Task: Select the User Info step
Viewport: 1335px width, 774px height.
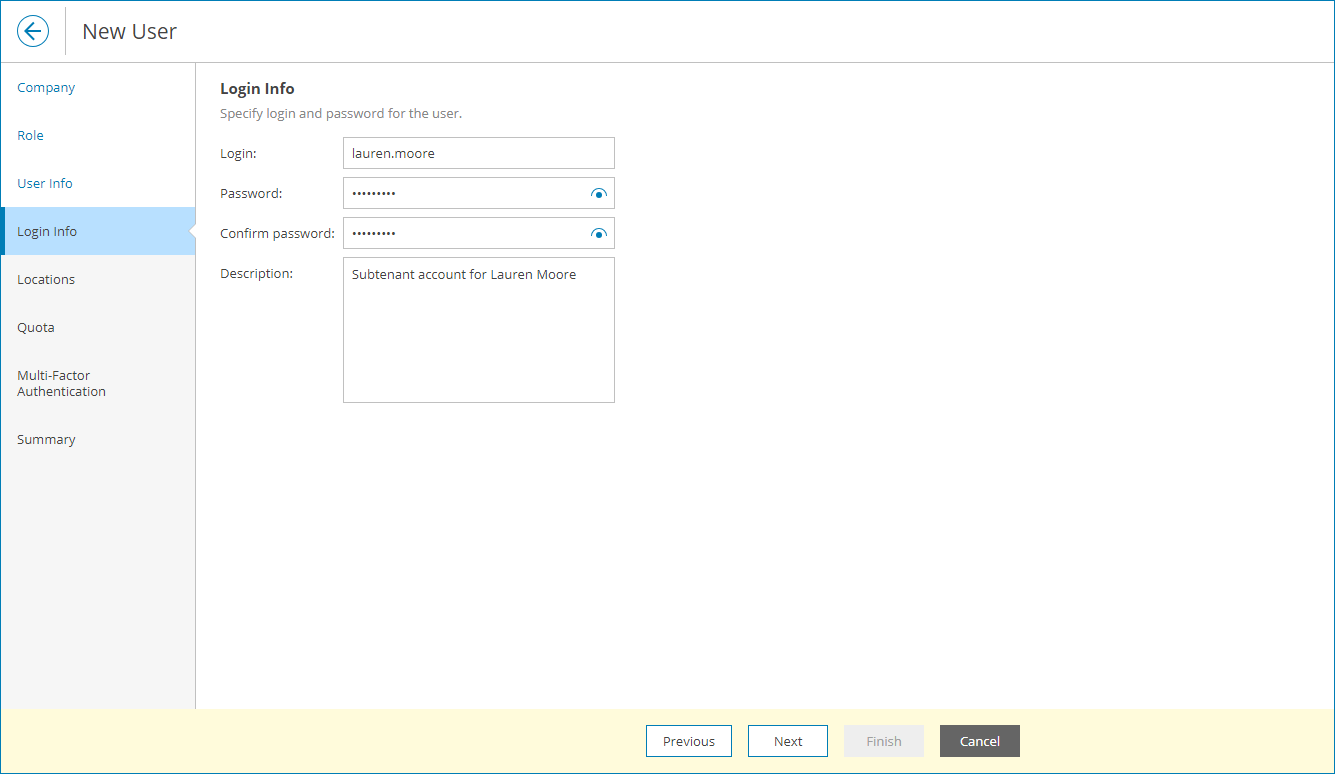Action: click(x=44, y=183)
